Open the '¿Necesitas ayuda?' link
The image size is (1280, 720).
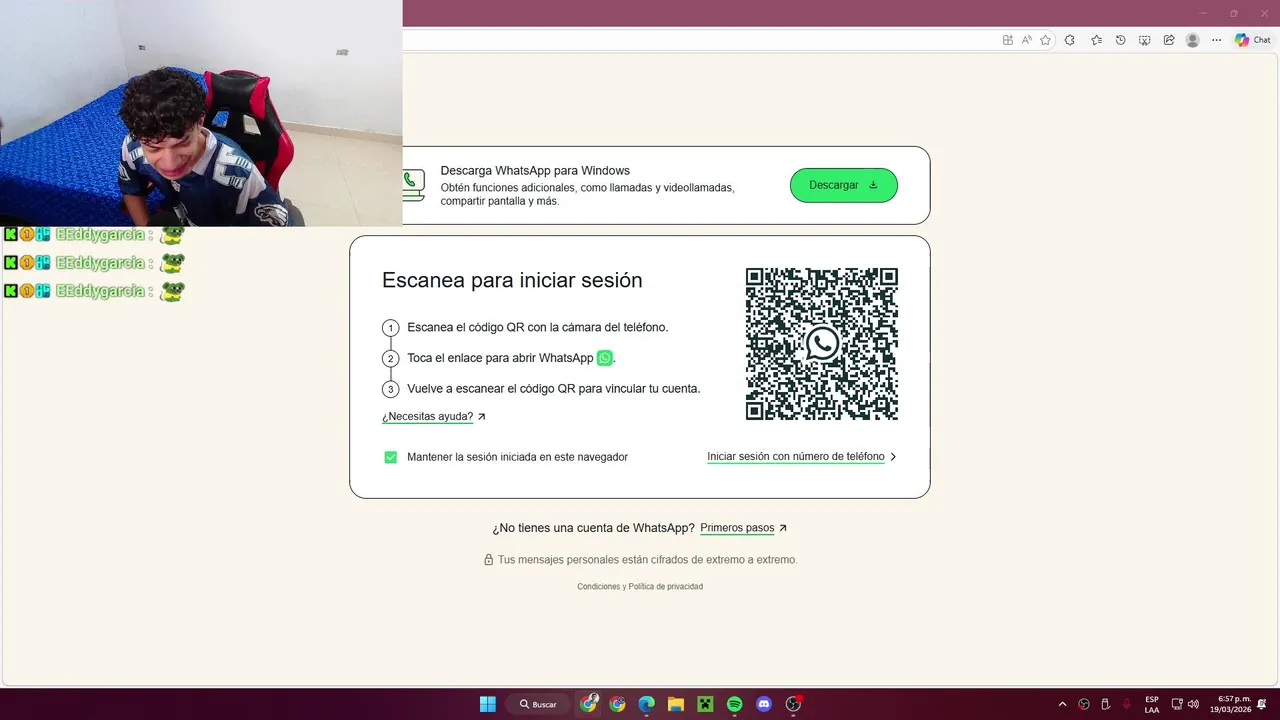(427, 417)
